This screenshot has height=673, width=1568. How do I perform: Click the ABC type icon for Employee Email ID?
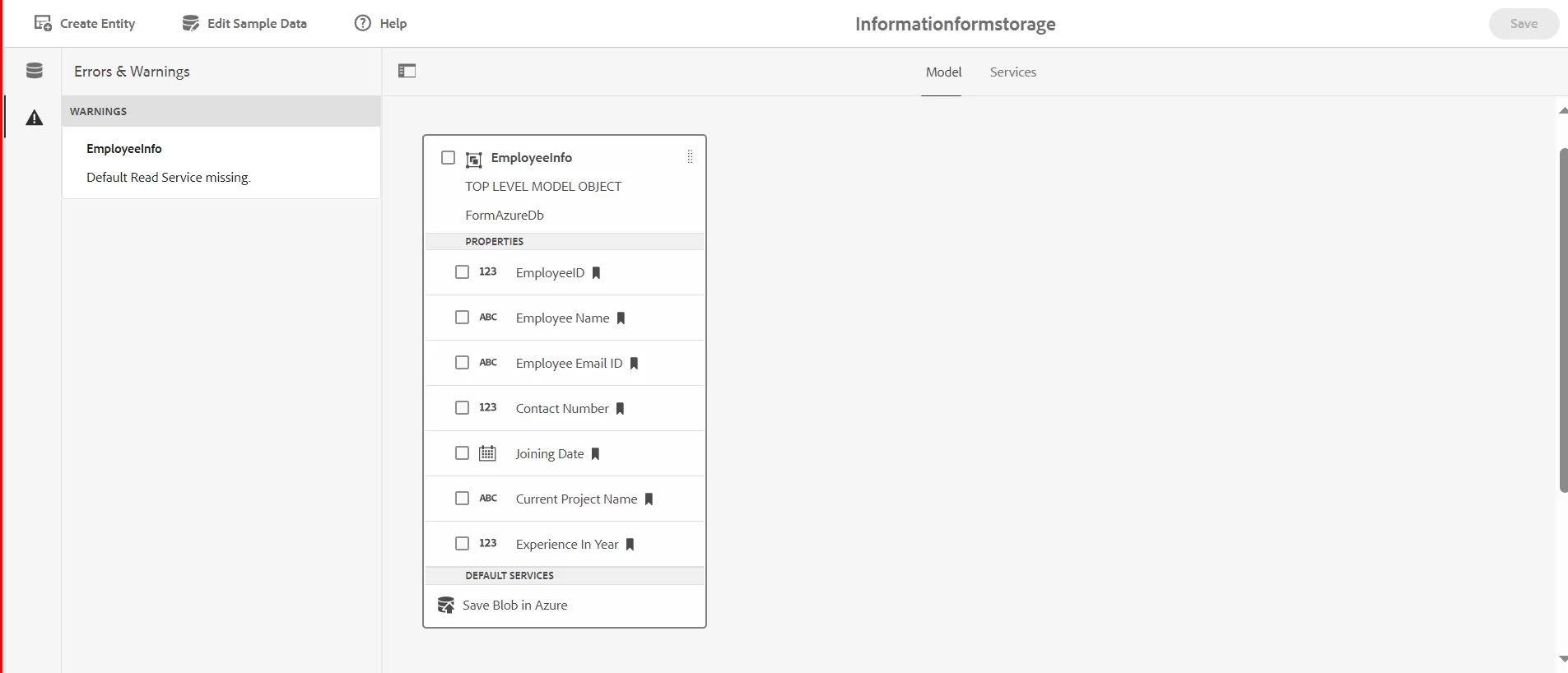488,362
